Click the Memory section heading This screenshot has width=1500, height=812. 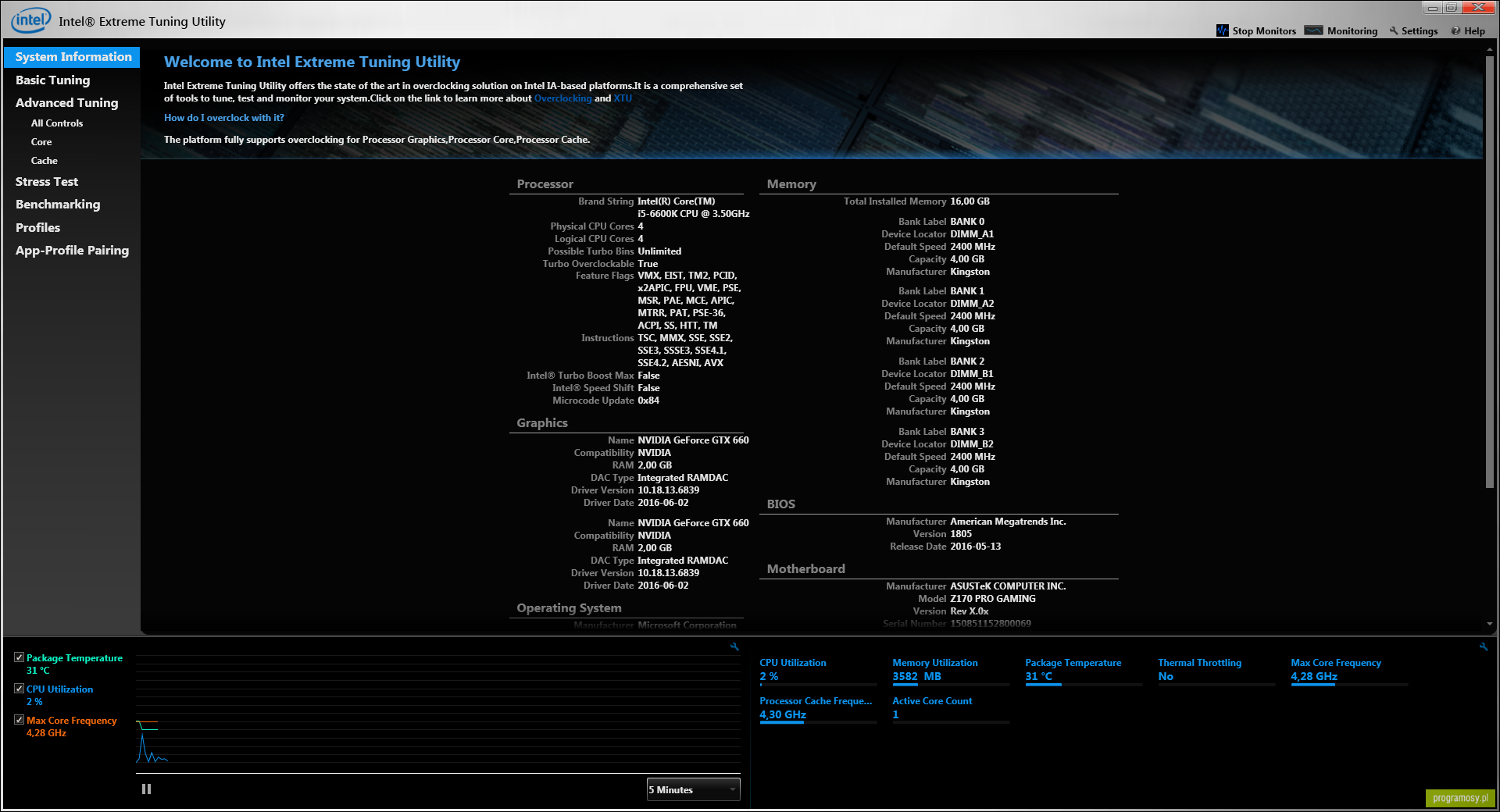point(791,184)
